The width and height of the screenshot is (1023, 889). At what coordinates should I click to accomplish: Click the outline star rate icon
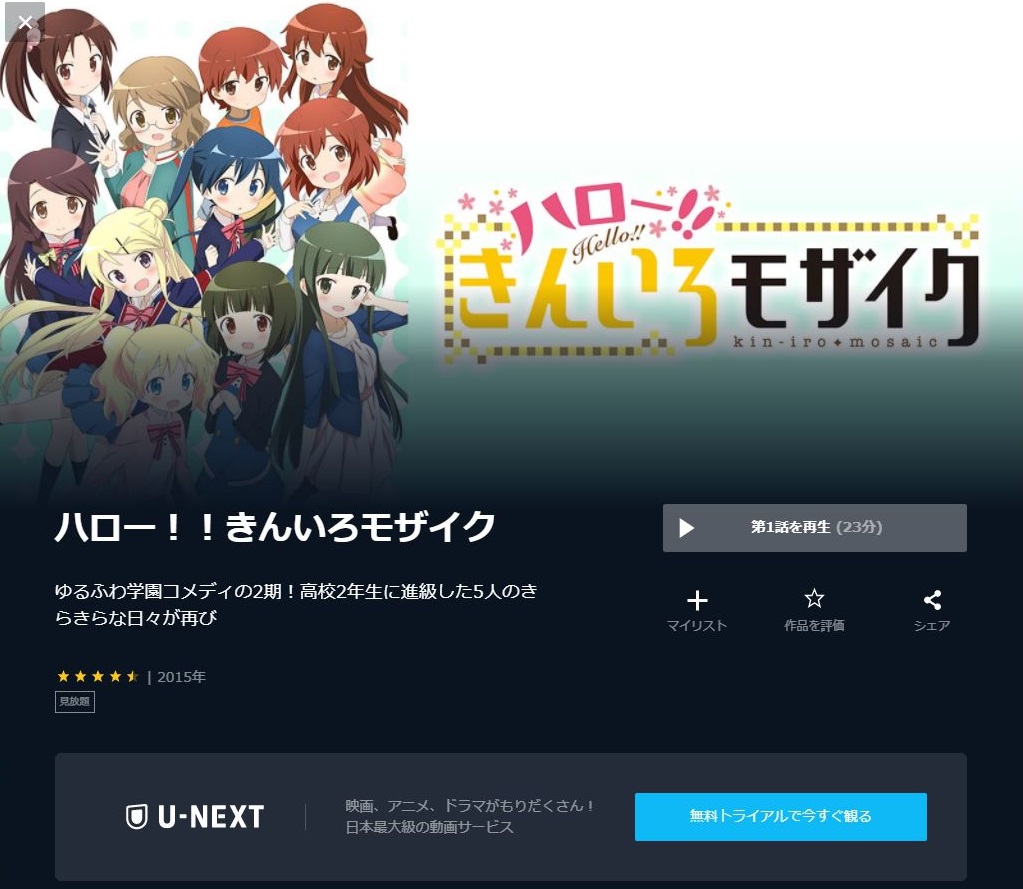814,599
